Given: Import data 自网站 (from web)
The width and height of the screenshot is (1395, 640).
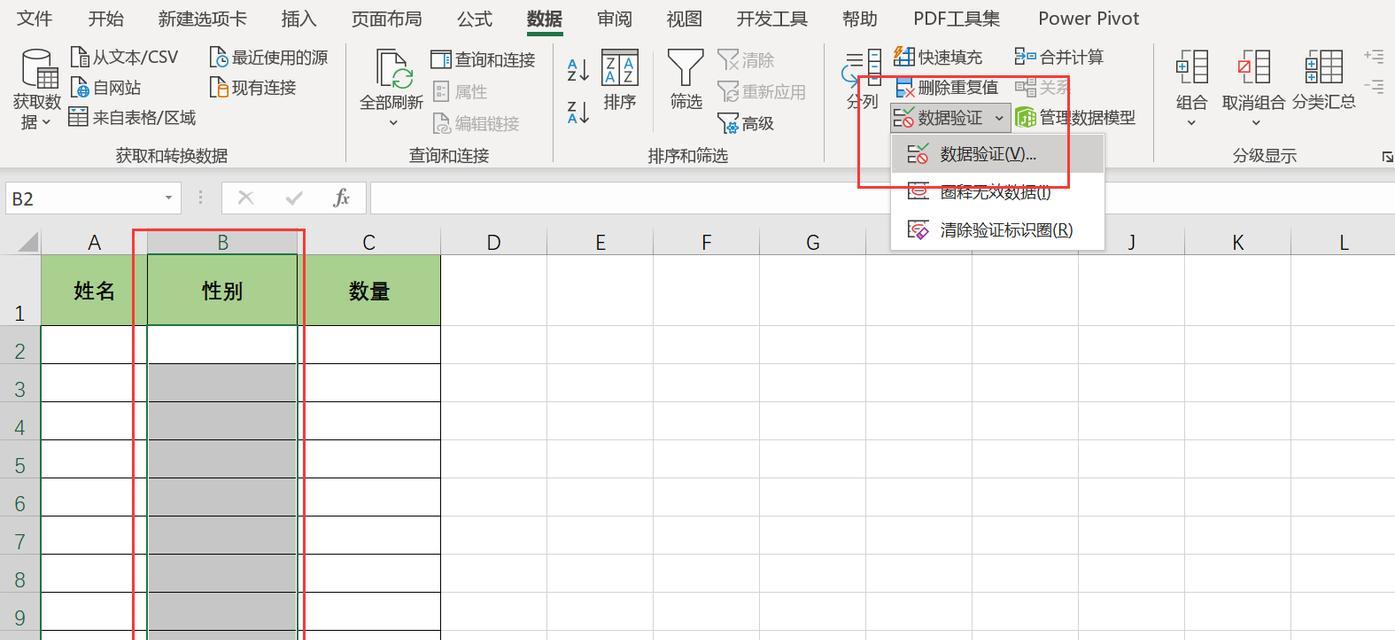Looking at the screenshot, I should 105,87.
